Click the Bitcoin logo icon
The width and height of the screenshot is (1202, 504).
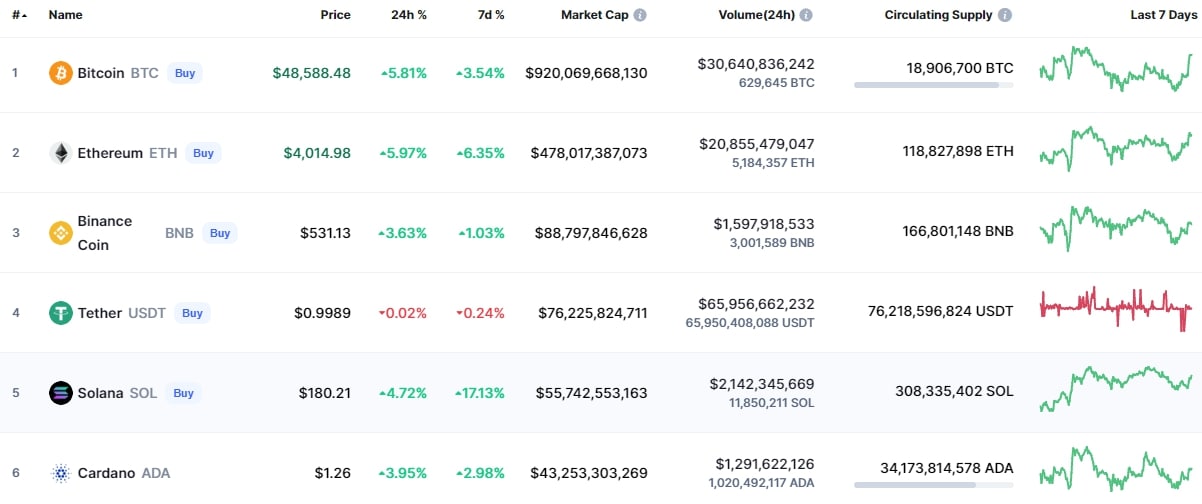point(61,73)
